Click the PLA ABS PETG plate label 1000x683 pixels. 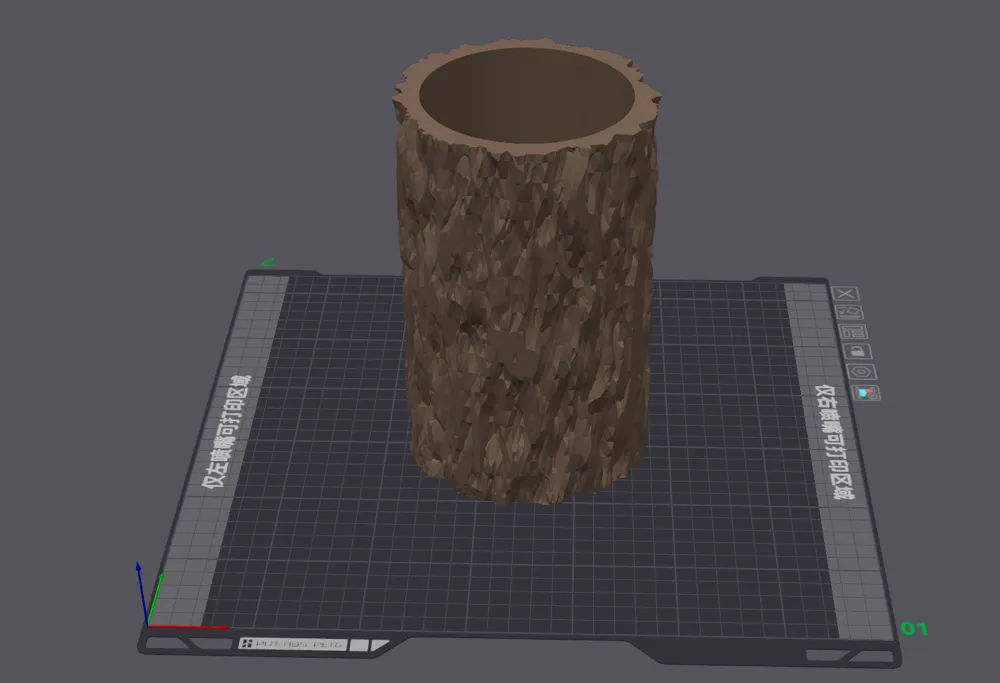(x=294, y=643)
